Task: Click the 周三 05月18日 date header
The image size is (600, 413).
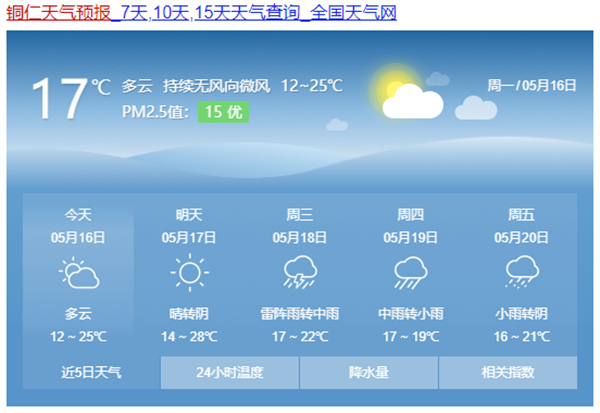Action: (300, 226)
